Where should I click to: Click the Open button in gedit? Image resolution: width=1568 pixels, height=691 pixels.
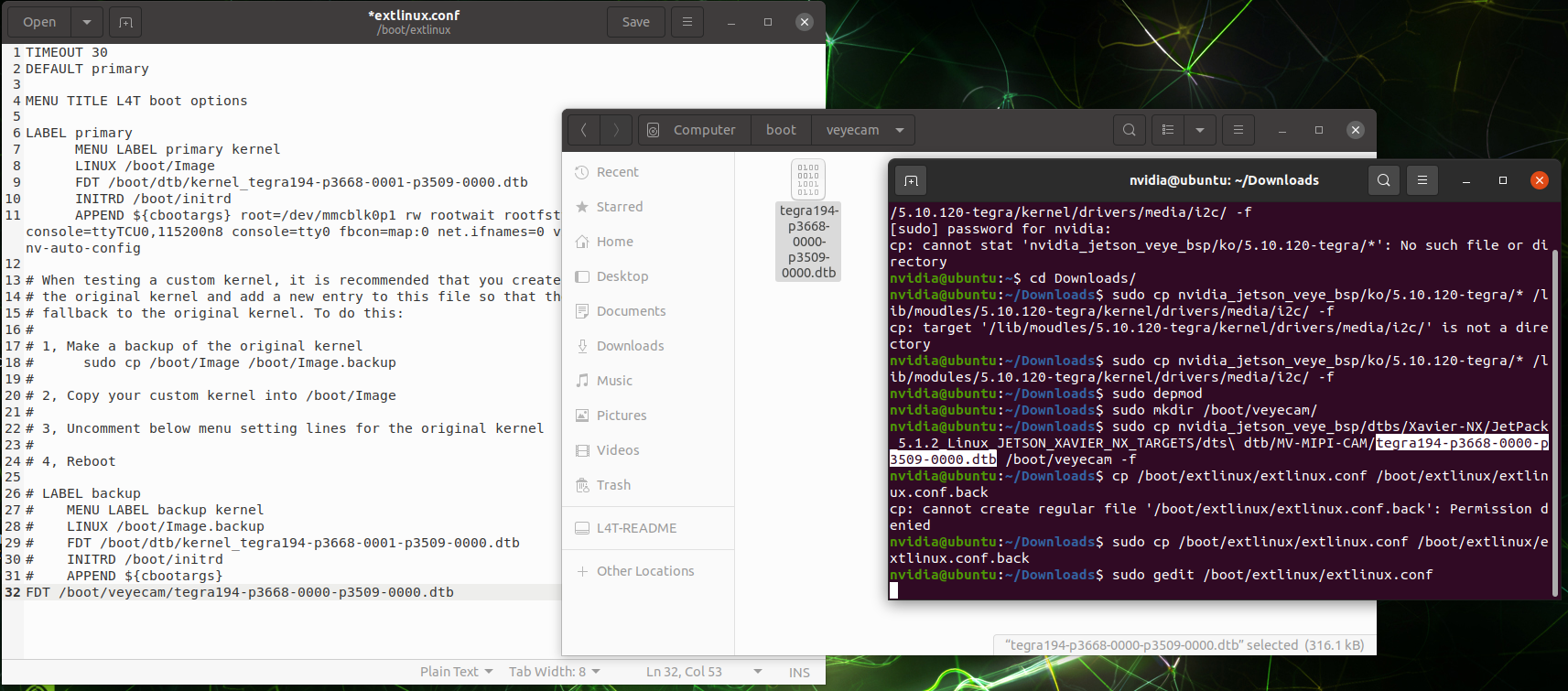coord(39,22)
